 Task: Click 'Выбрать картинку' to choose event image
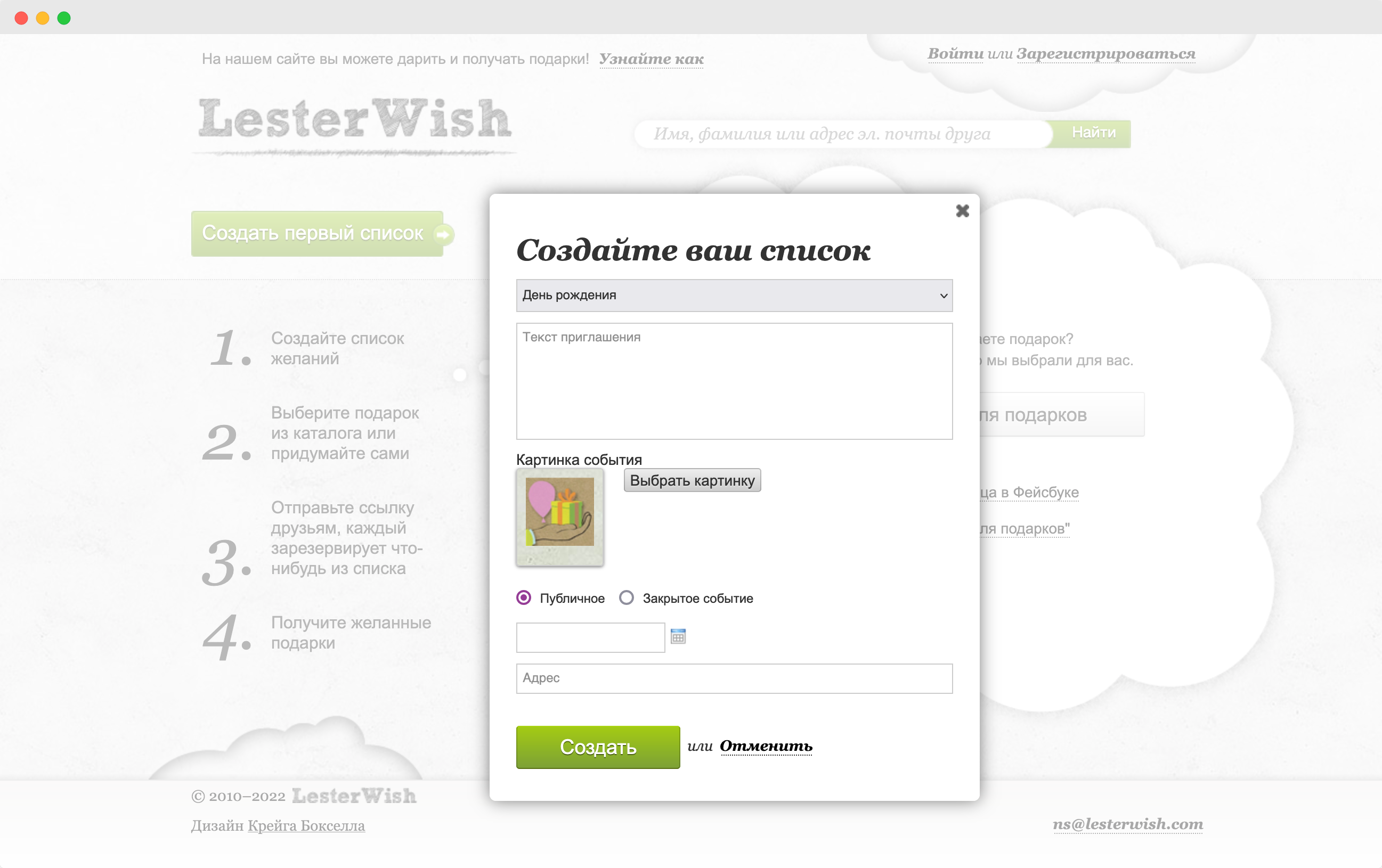[691, 480]
